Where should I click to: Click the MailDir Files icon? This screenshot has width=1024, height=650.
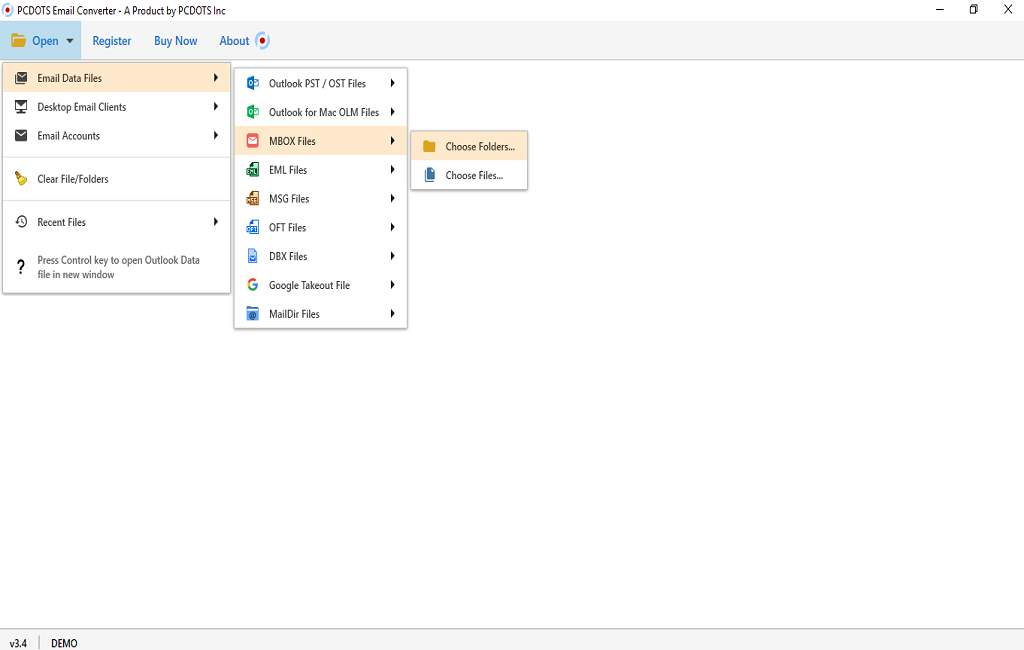[x=252, y=314]
